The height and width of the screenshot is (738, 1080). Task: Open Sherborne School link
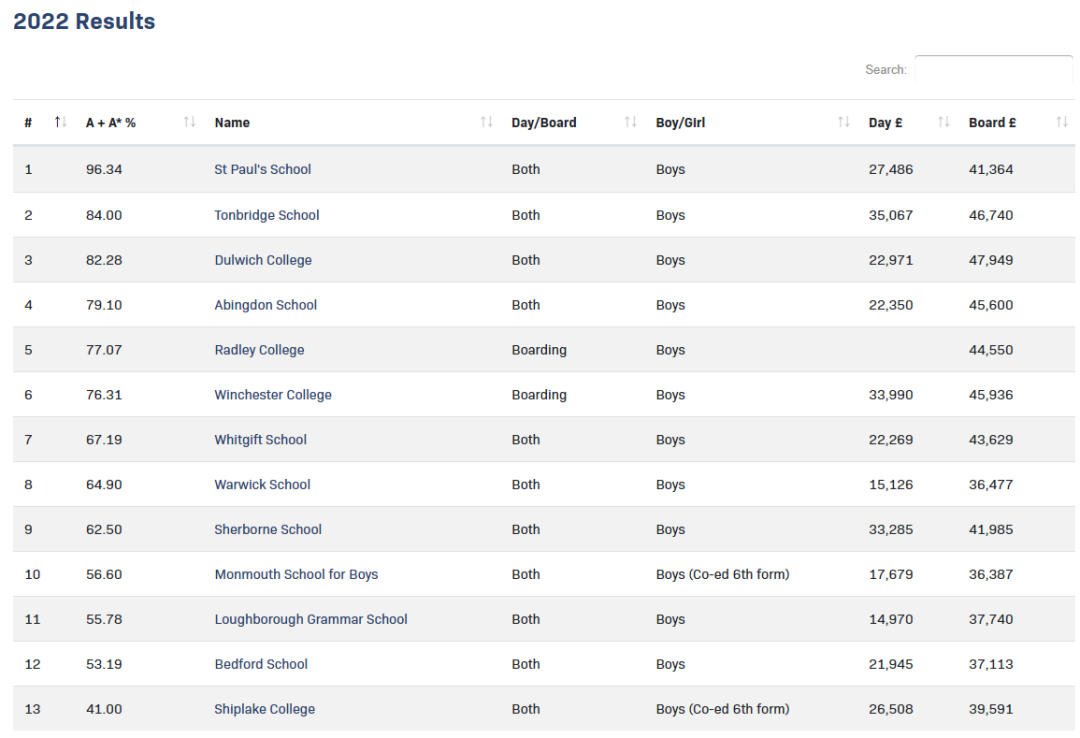[x=268, y=529]
